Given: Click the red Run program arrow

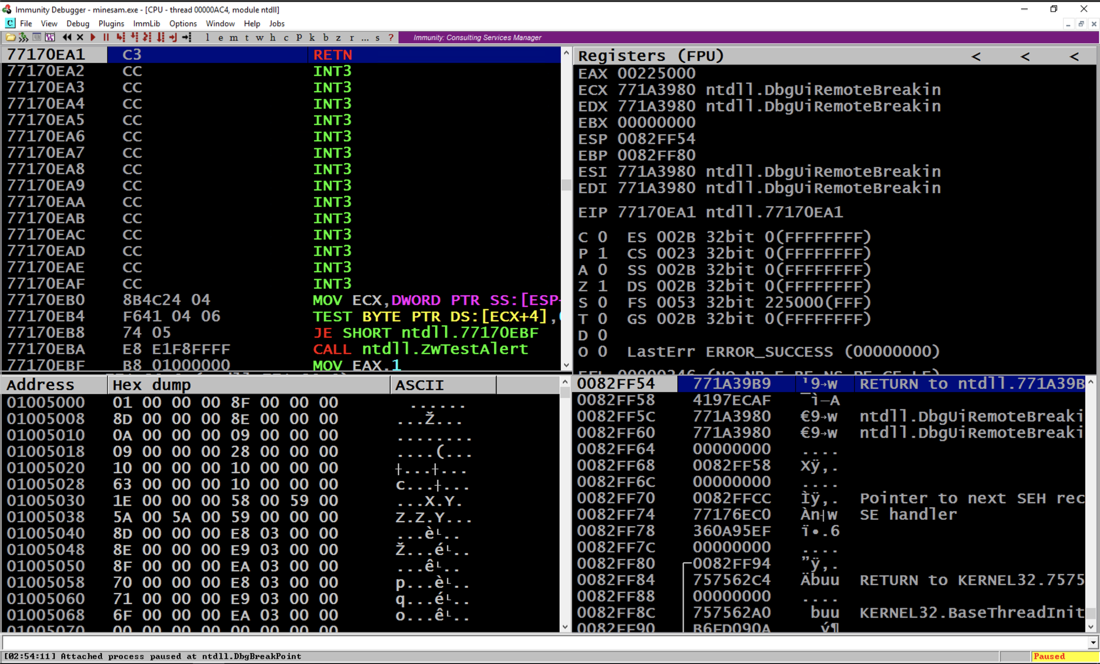Looking at the screenshot, I should pyautogui.click(x=93, y=37).
